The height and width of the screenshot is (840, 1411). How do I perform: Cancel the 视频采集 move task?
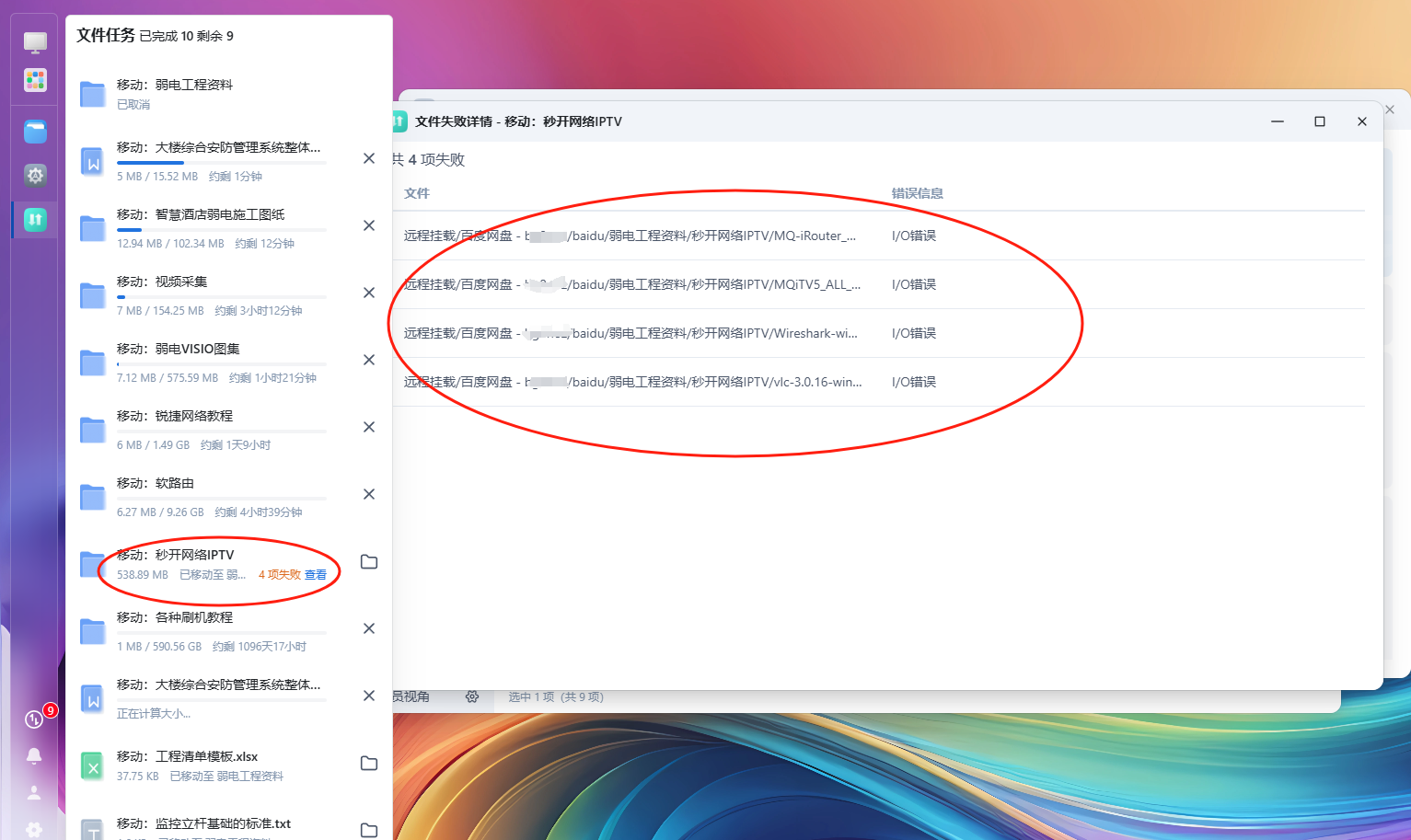[x=369, y=293]
